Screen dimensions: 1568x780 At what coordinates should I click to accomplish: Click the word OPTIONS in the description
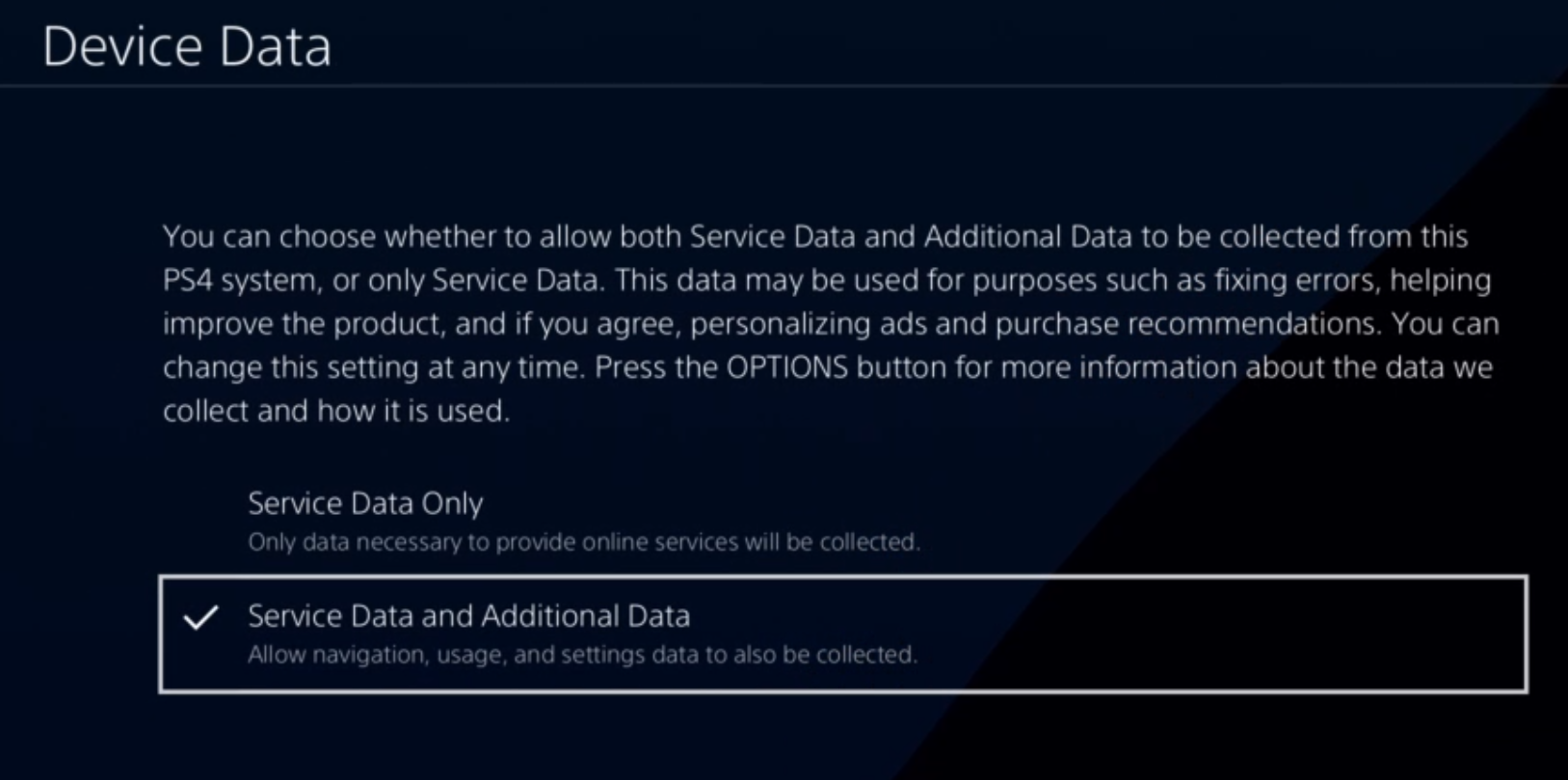(786, 367)
